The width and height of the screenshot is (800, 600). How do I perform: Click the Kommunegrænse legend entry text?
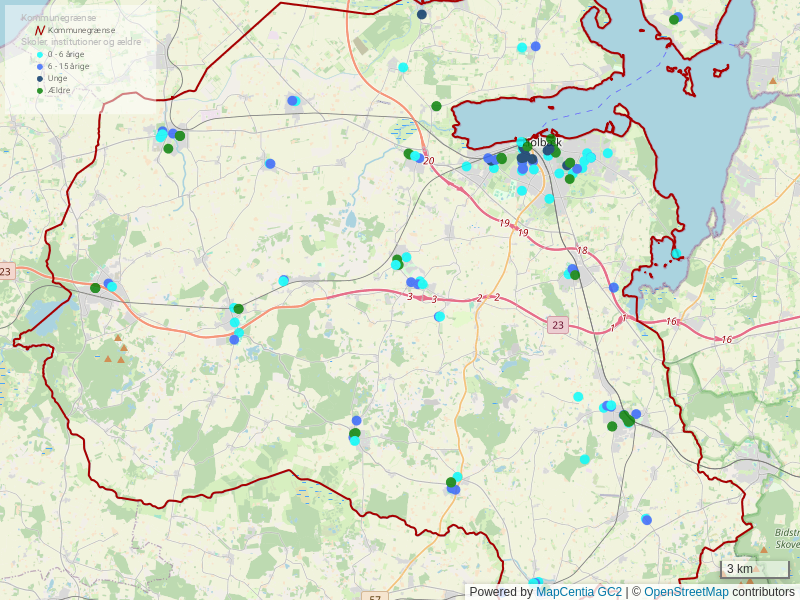(x=81, y=31)
